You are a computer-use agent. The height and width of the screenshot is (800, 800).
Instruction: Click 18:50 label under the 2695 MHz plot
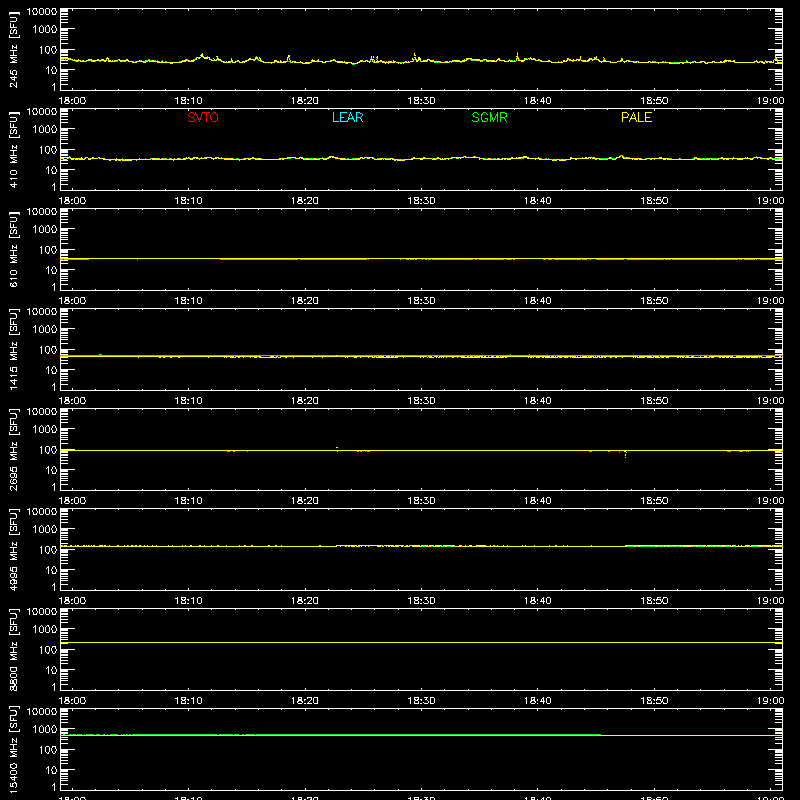click(x=654, y=501)
